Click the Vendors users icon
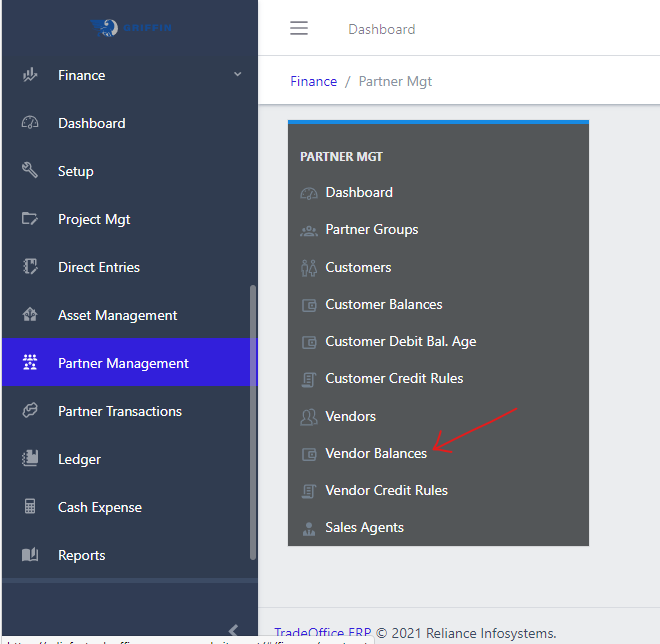 click(309, 417)
